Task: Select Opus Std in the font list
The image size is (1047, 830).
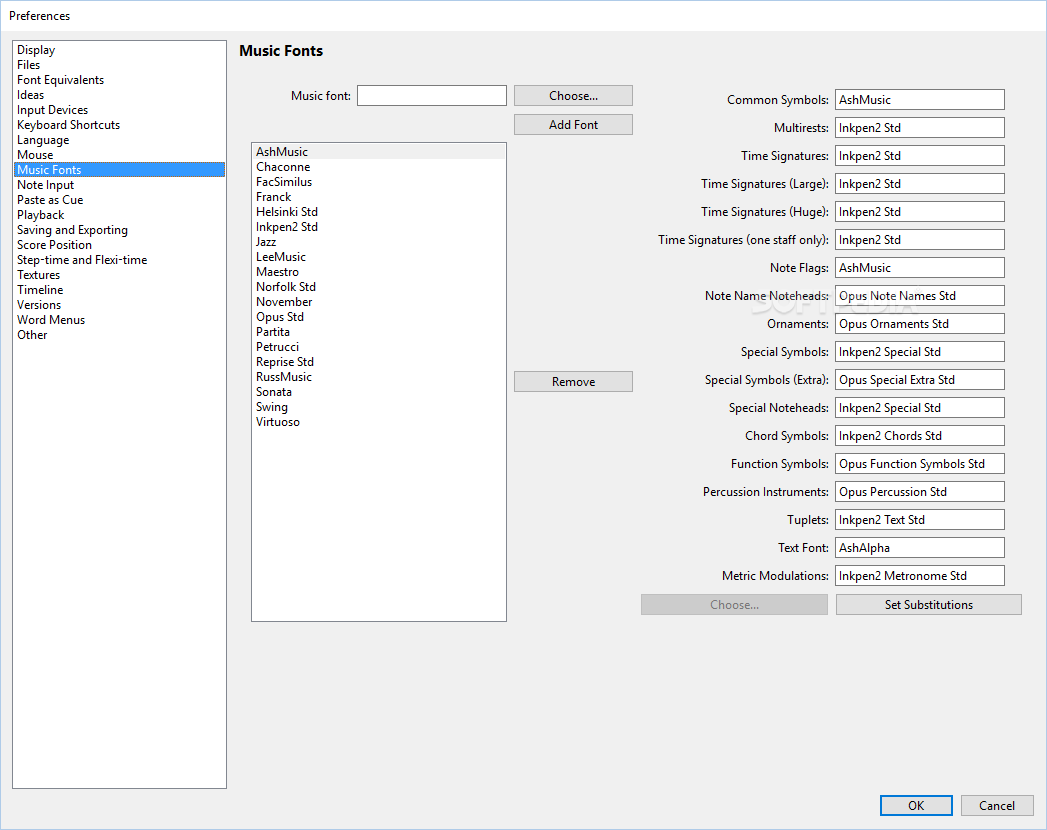Action: 379,317
